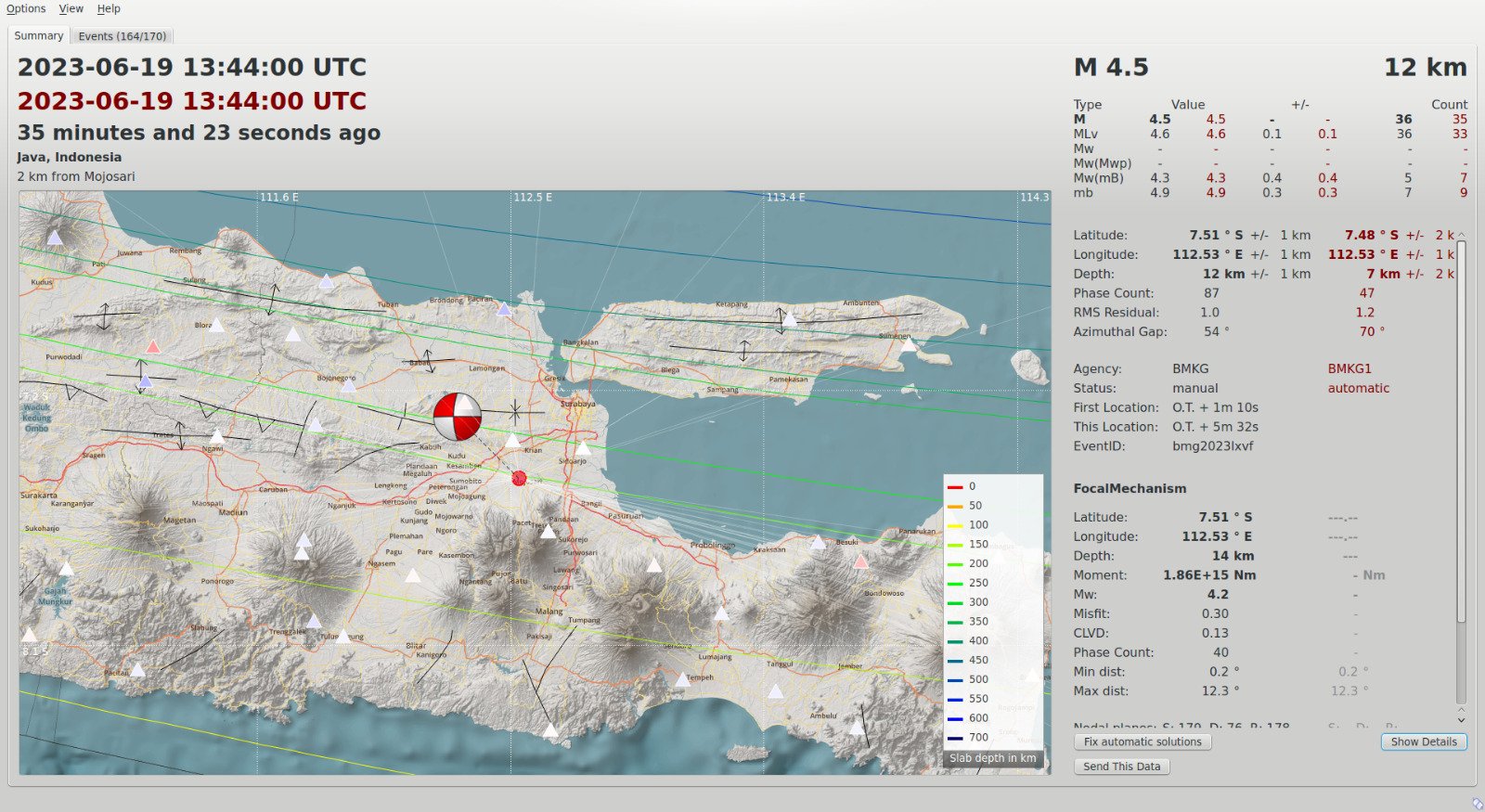The width and height of the screenshot is (1485, 812).
Task: Click the Show Details button
Action: pos(1424,741)
